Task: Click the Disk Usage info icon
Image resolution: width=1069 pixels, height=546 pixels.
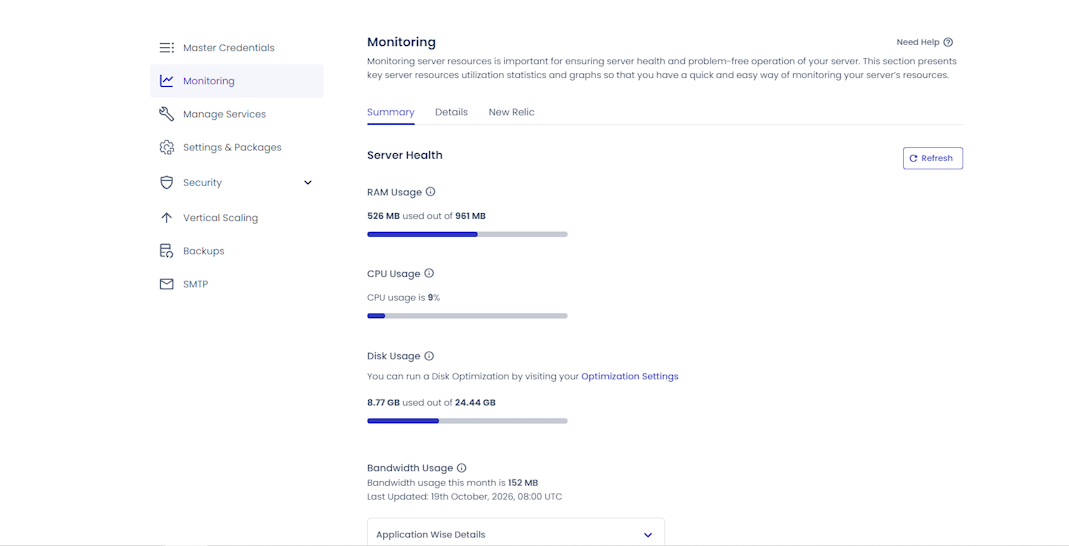Action: coord(429,356)
